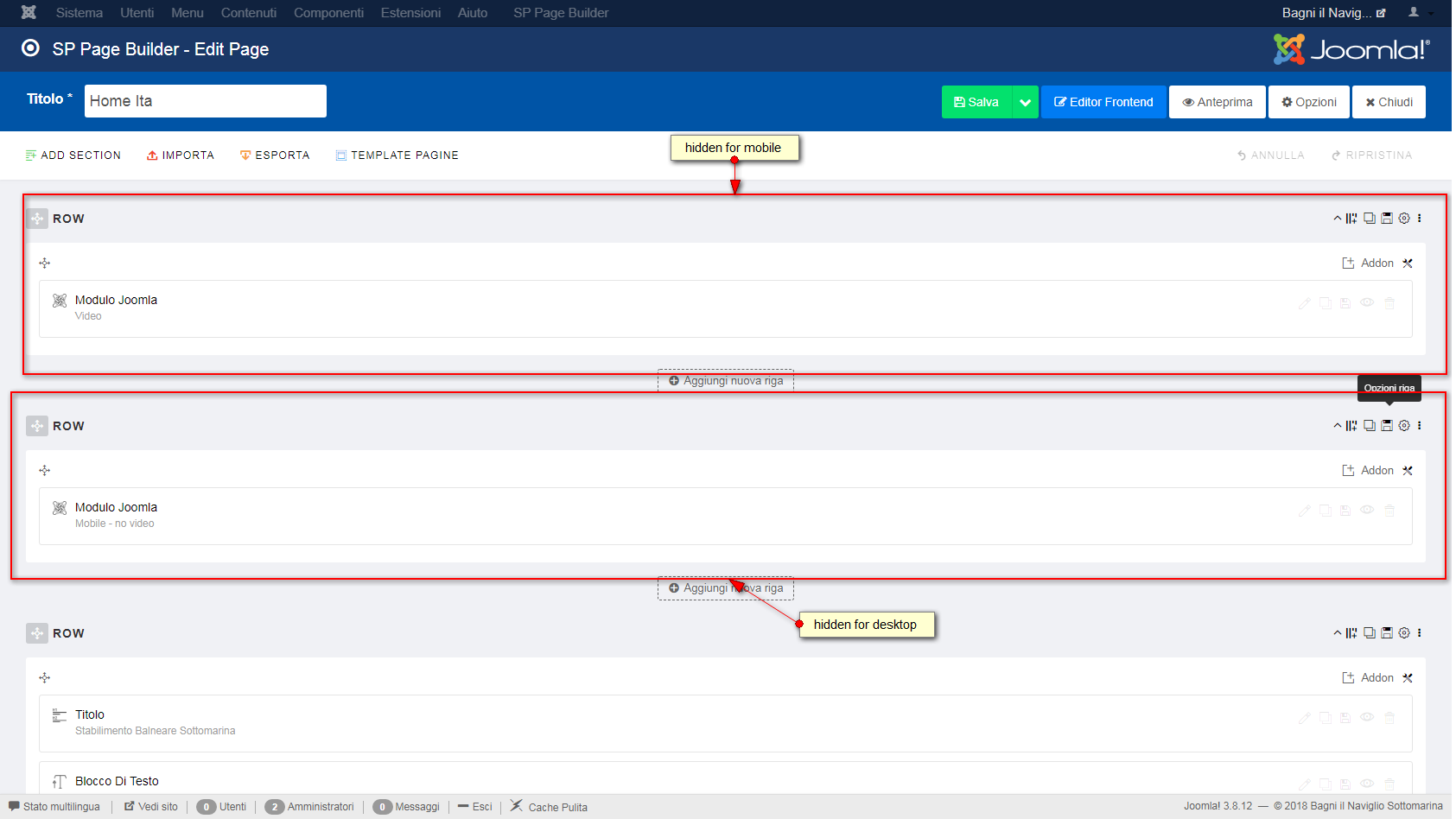Click Aggiungi nuova riga below first row
Viewport: 1456px width, 819px height.
click(x=726, y=381)
